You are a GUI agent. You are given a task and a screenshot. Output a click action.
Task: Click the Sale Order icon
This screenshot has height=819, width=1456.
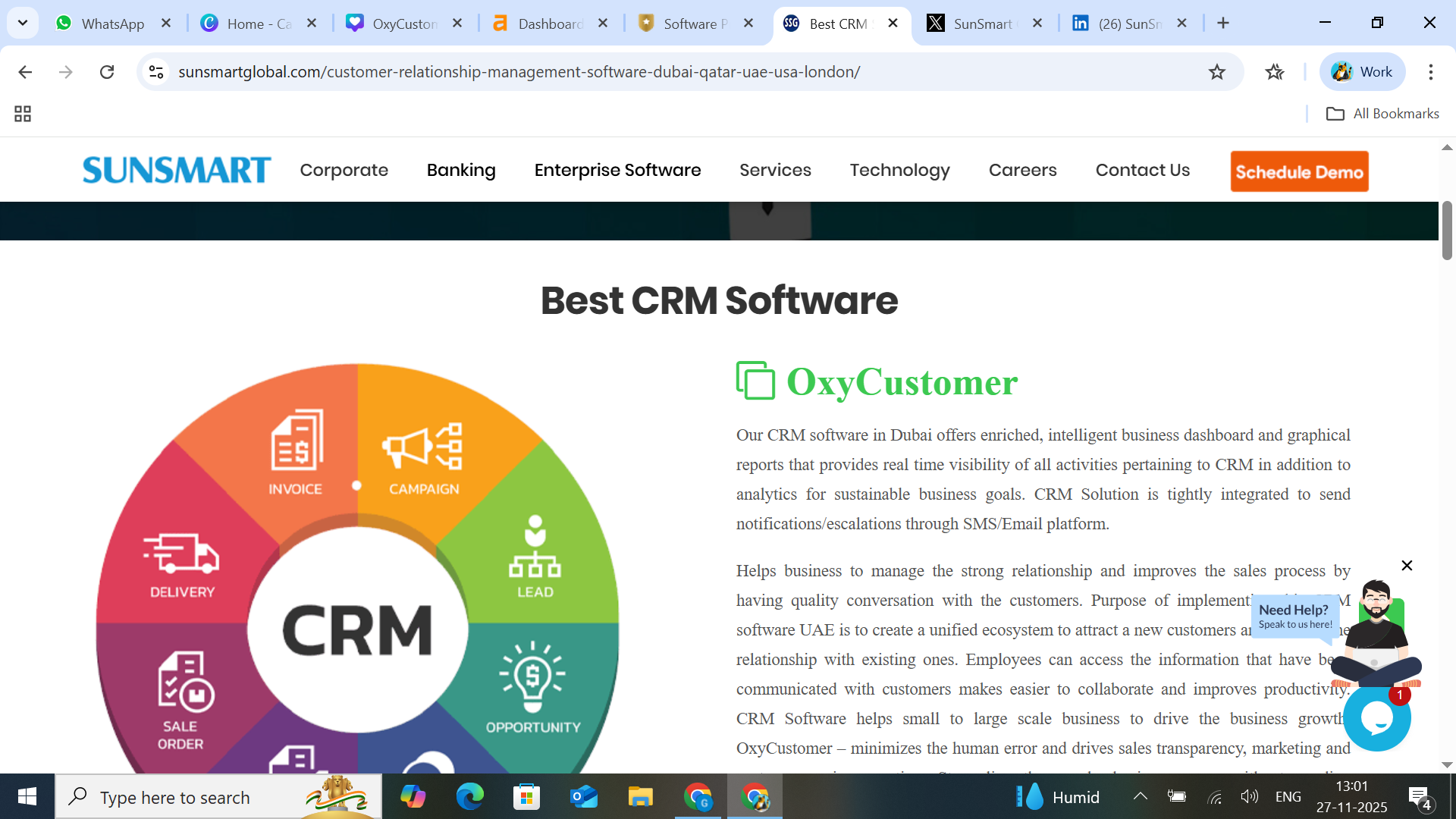(x=185, y=681)
